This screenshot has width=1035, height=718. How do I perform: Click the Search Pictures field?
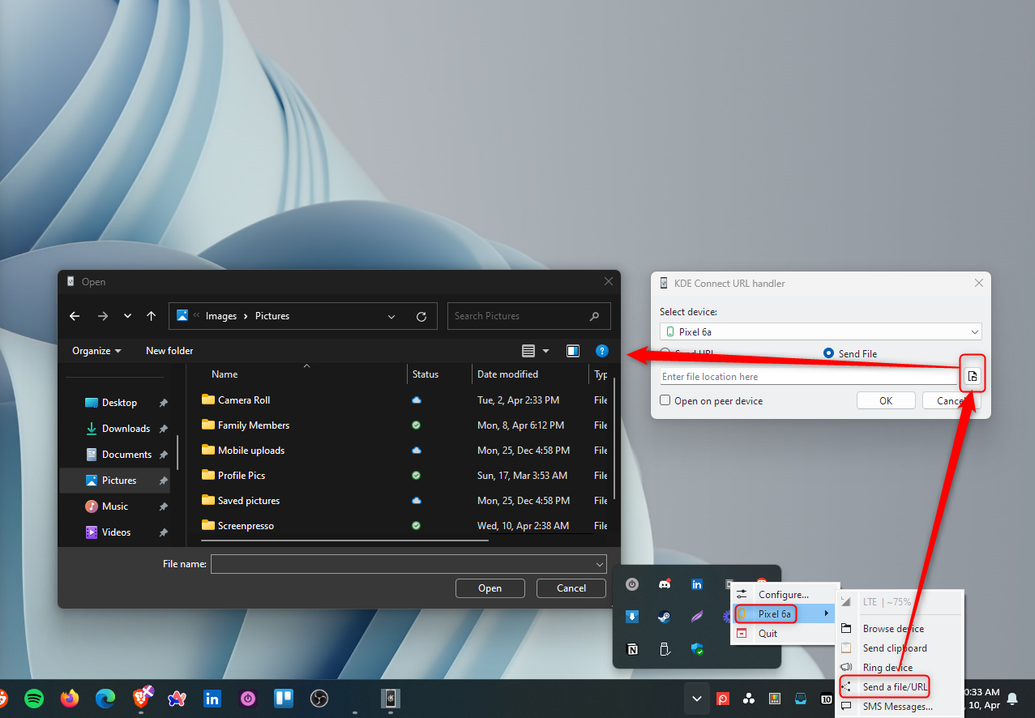point(528,316)
